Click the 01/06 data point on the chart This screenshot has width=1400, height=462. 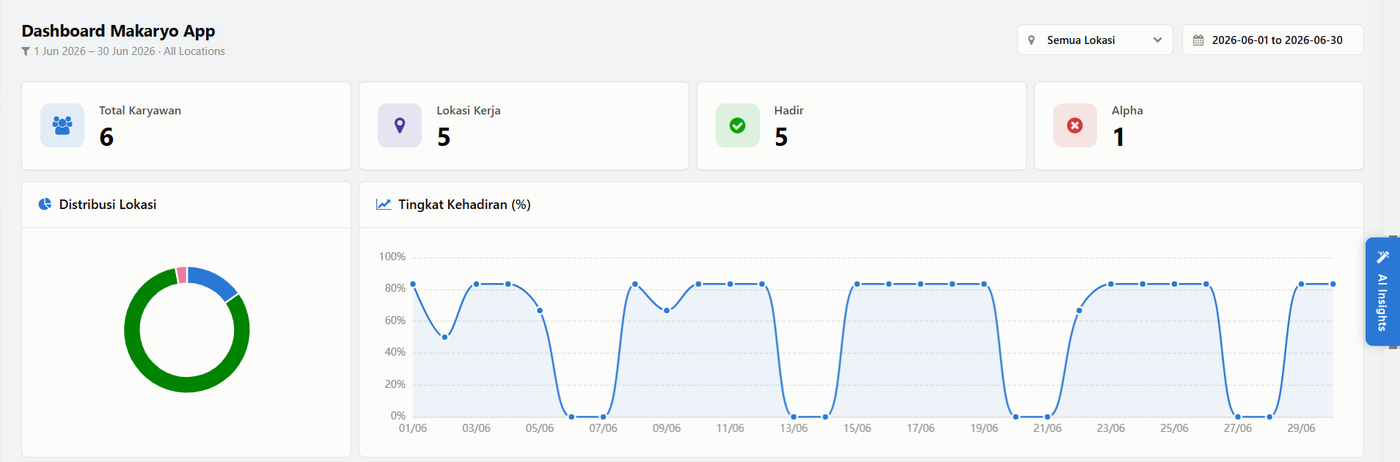point(413,284)
